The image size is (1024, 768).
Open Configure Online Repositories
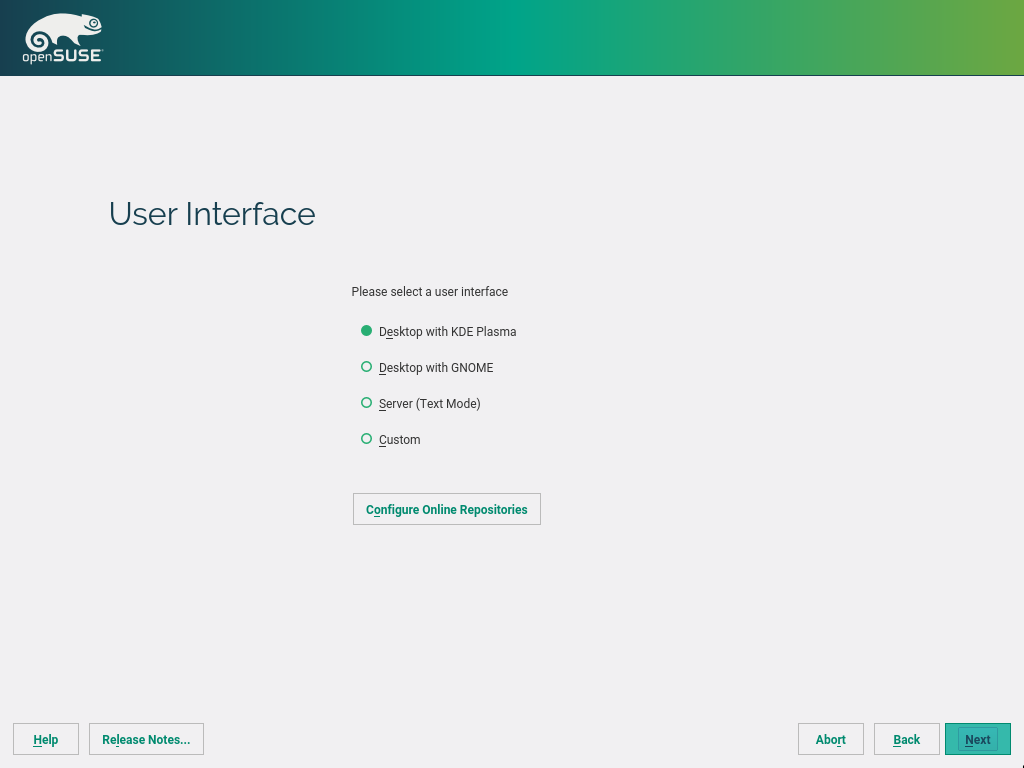446,509
